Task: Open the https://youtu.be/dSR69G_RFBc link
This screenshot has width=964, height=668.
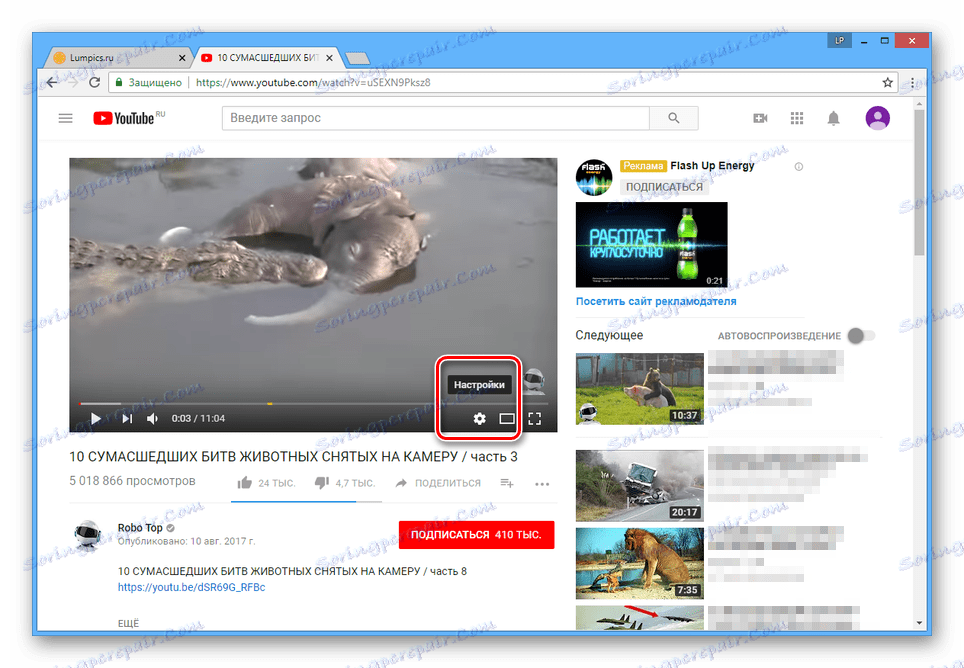Action: tap(188, 588)
